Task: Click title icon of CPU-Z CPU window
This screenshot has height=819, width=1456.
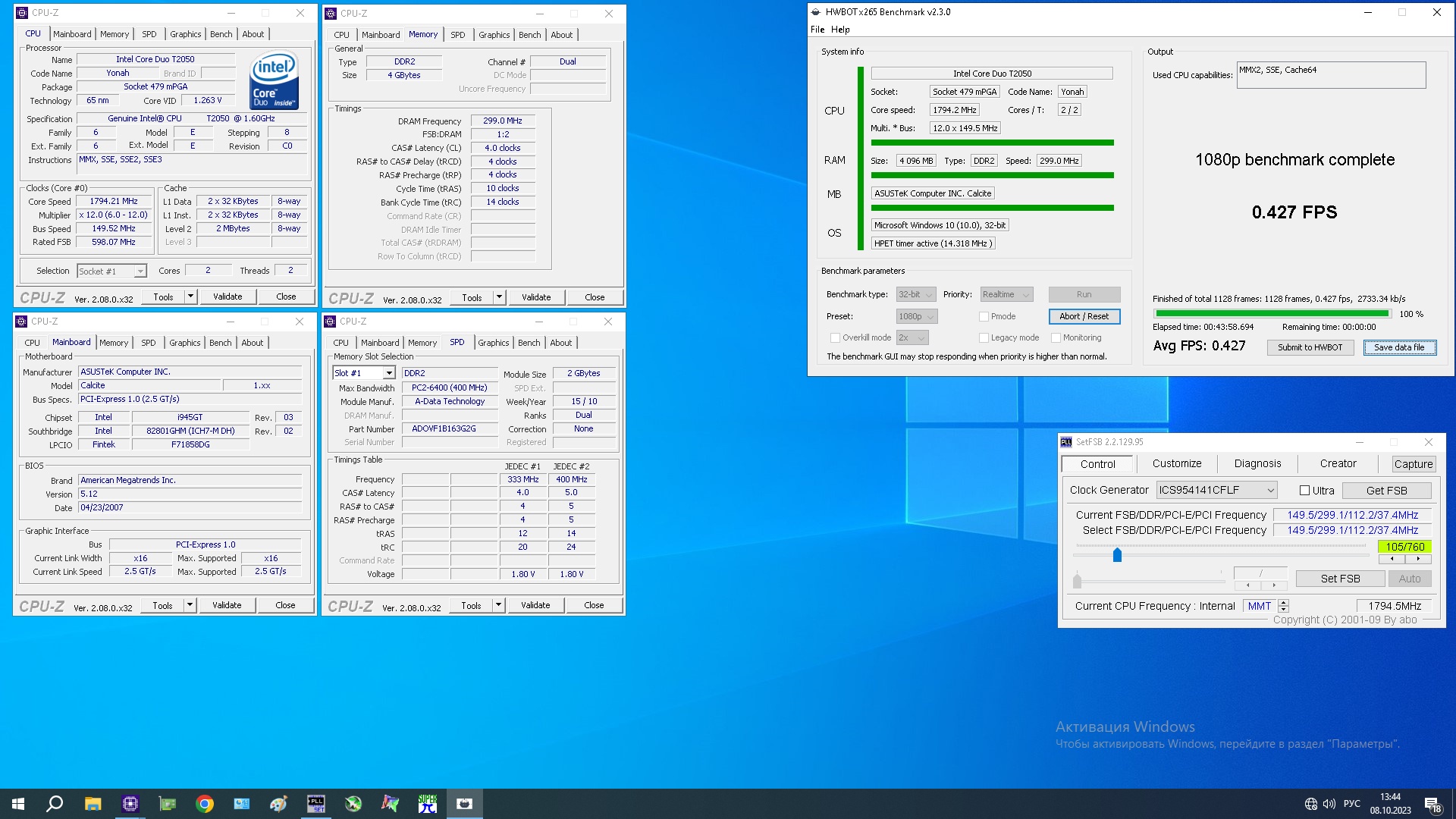Action: pyautogui.click(x=22, y=13)
